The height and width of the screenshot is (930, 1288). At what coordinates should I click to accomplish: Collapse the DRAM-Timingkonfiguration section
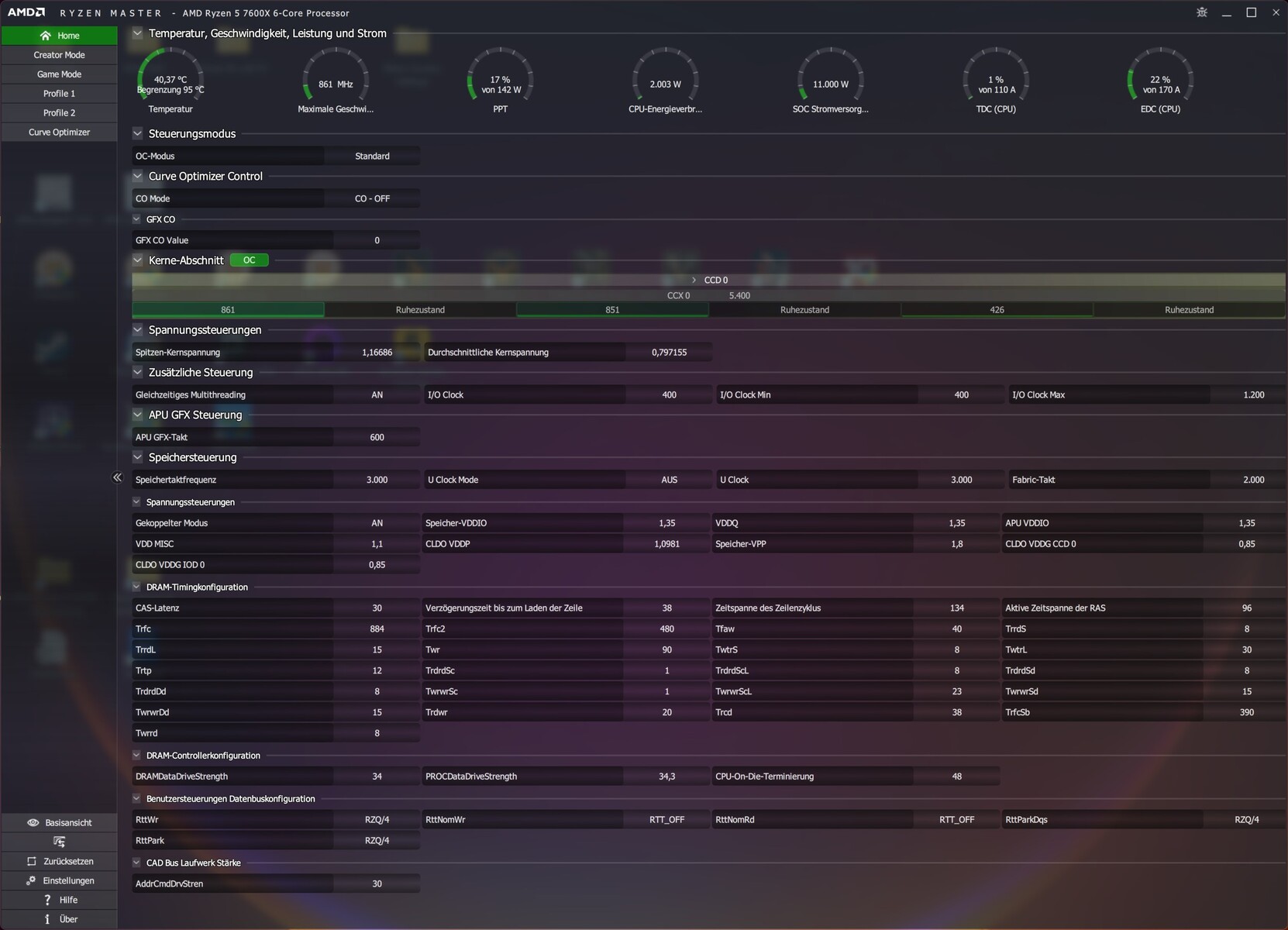[x=137, y=587]
